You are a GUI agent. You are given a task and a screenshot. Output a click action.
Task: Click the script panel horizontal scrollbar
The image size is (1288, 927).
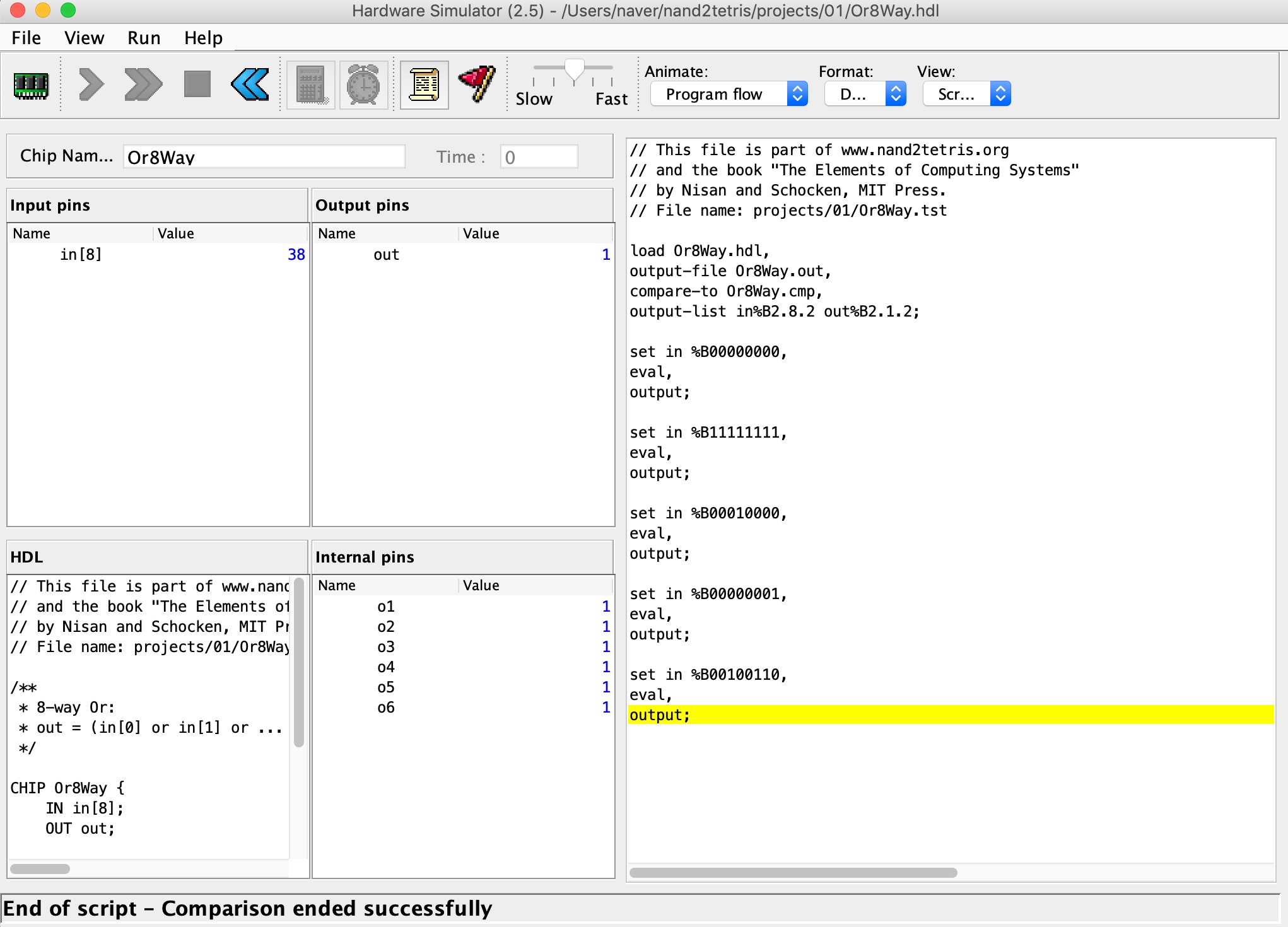click(x=793, y=872)
